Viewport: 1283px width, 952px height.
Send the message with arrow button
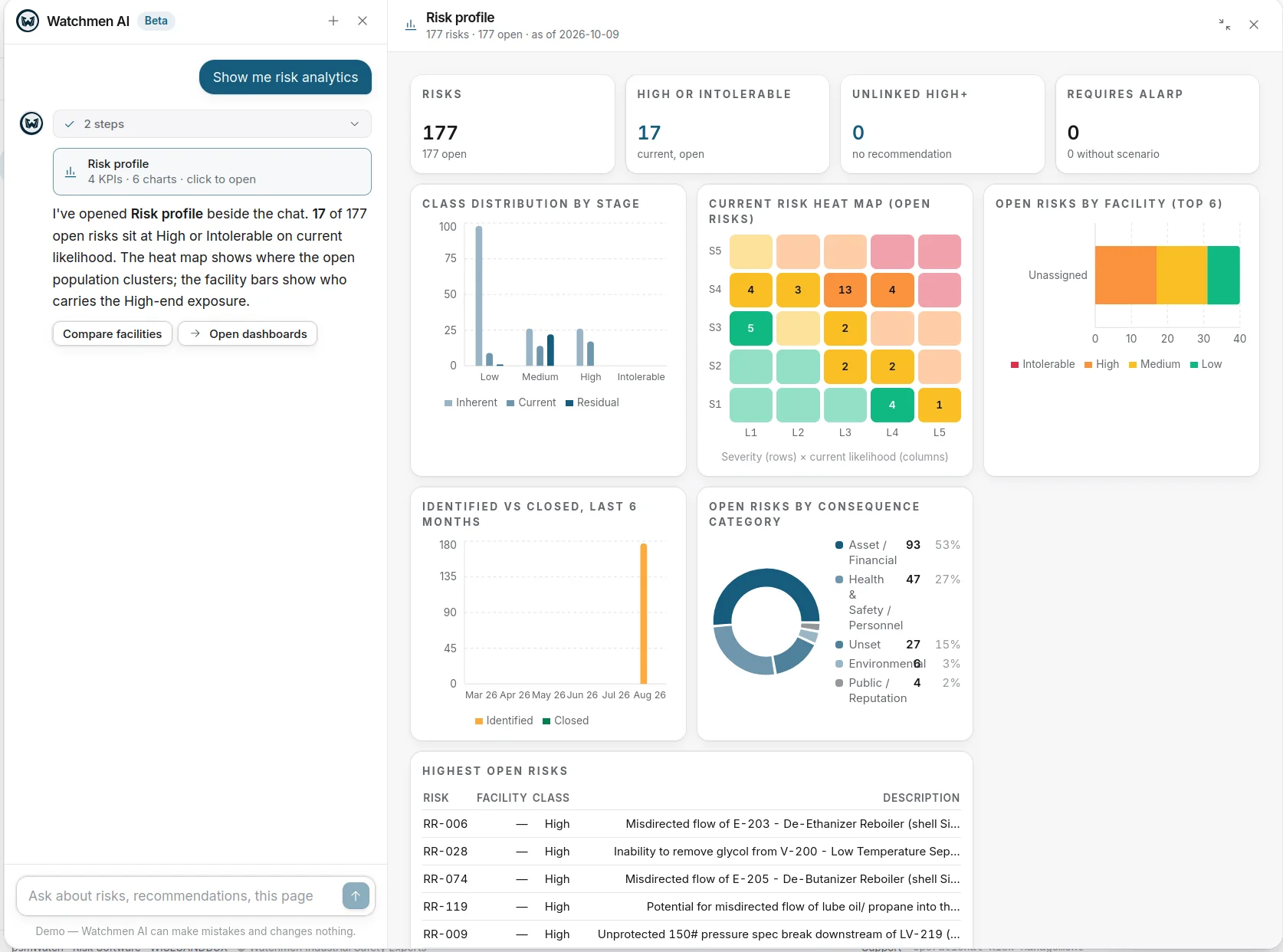click(356, 895)
